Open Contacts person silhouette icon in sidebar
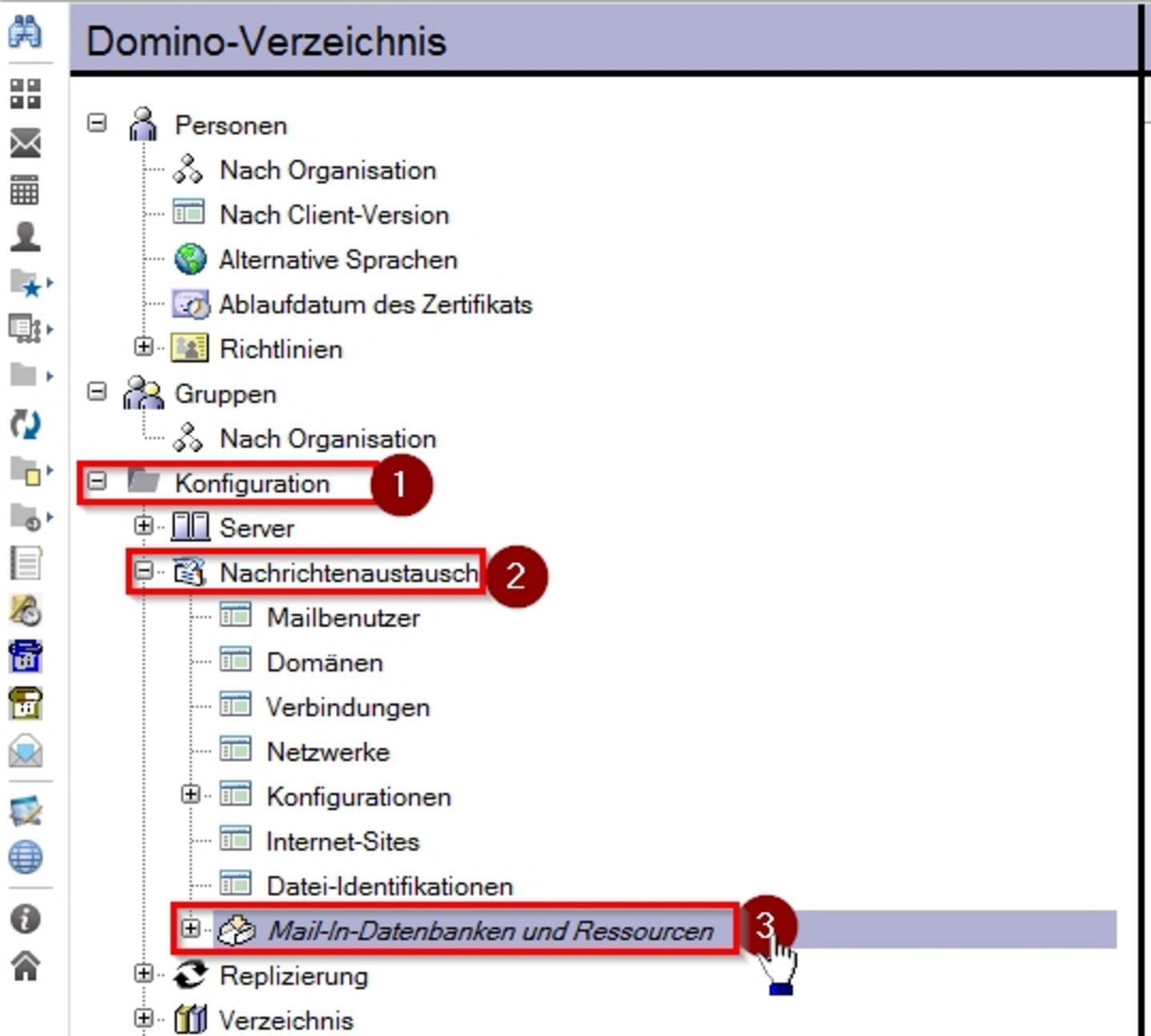Viewport: 1151px width, 1036px height. click(26, 237)
